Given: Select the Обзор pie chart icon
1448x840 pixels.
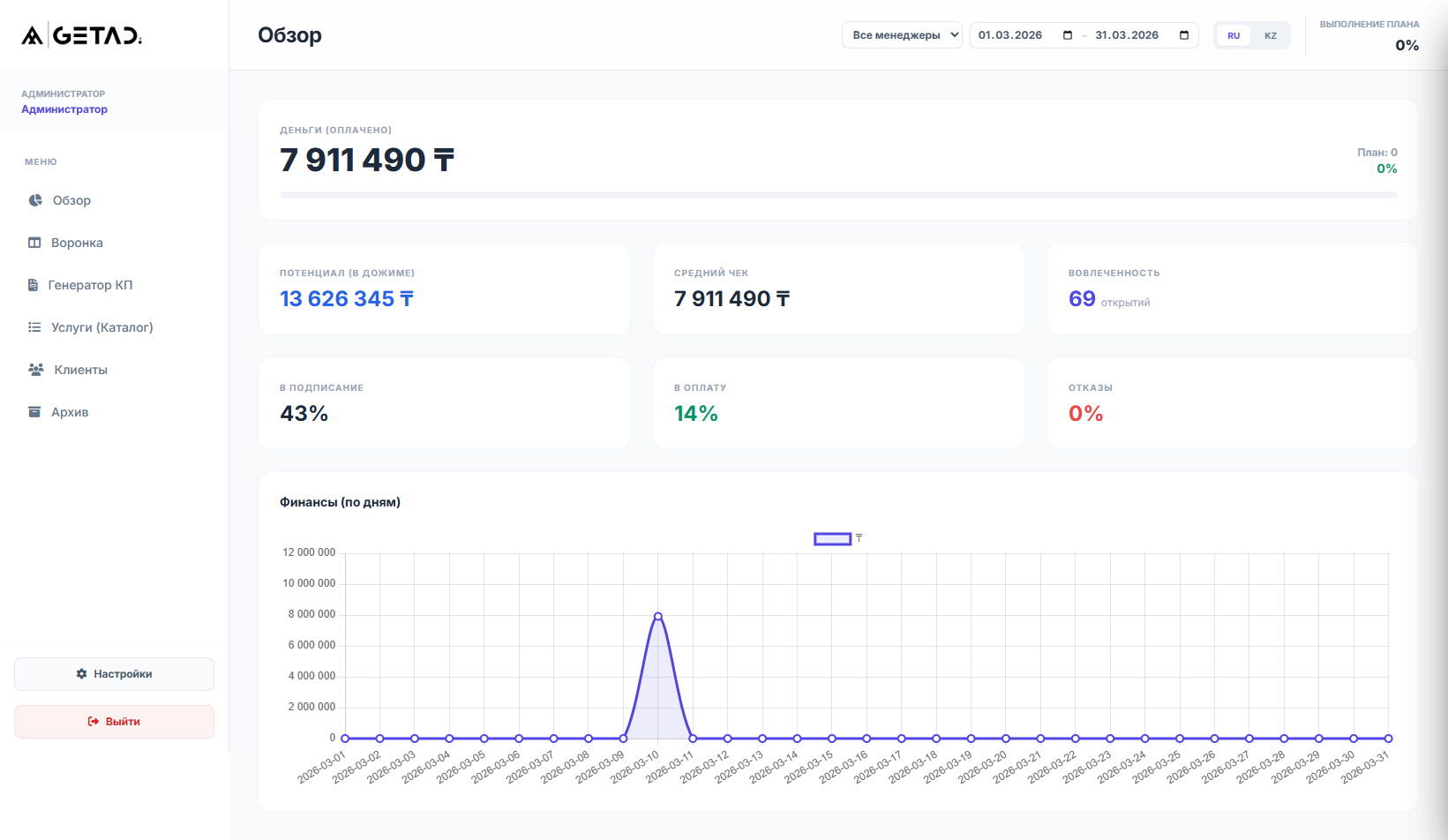Looking at the screenshot, I should [34, 200].
